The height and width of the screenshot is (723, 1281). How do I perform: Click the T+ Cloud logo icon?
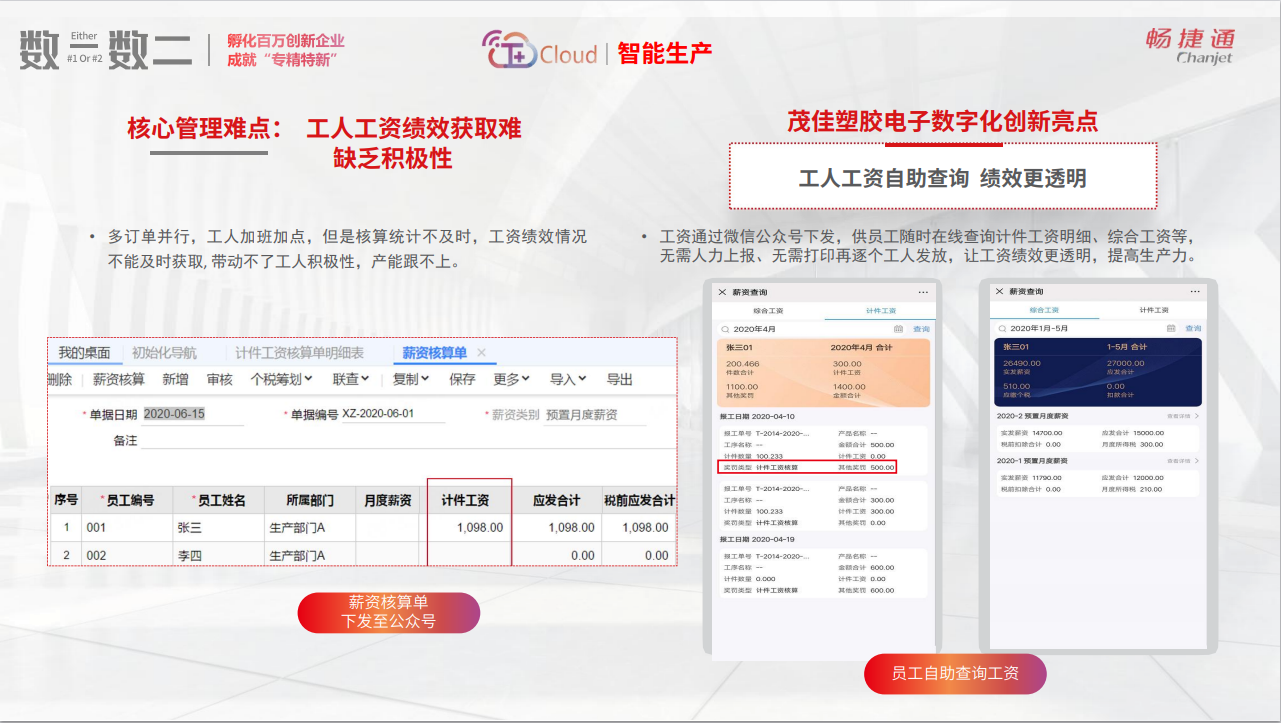(x=510, y=50)
